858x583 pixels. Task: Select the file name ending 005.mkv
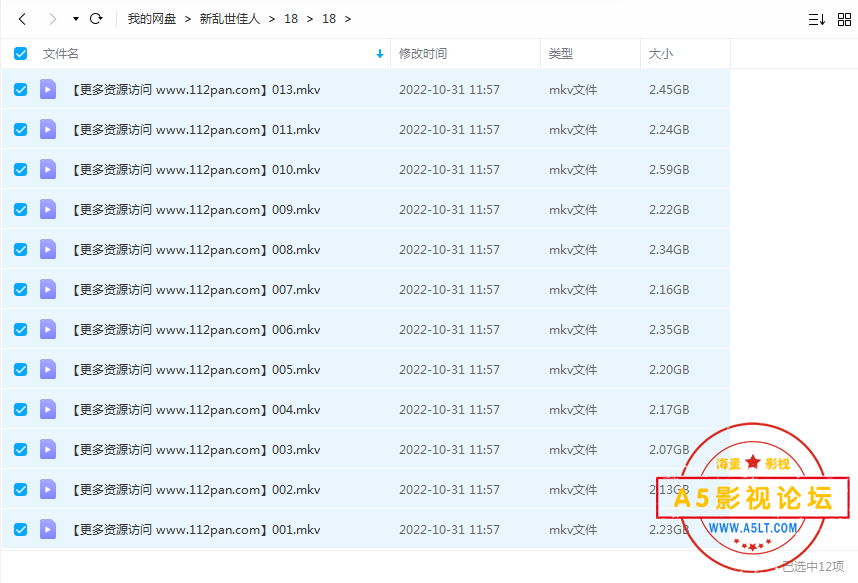195,370
